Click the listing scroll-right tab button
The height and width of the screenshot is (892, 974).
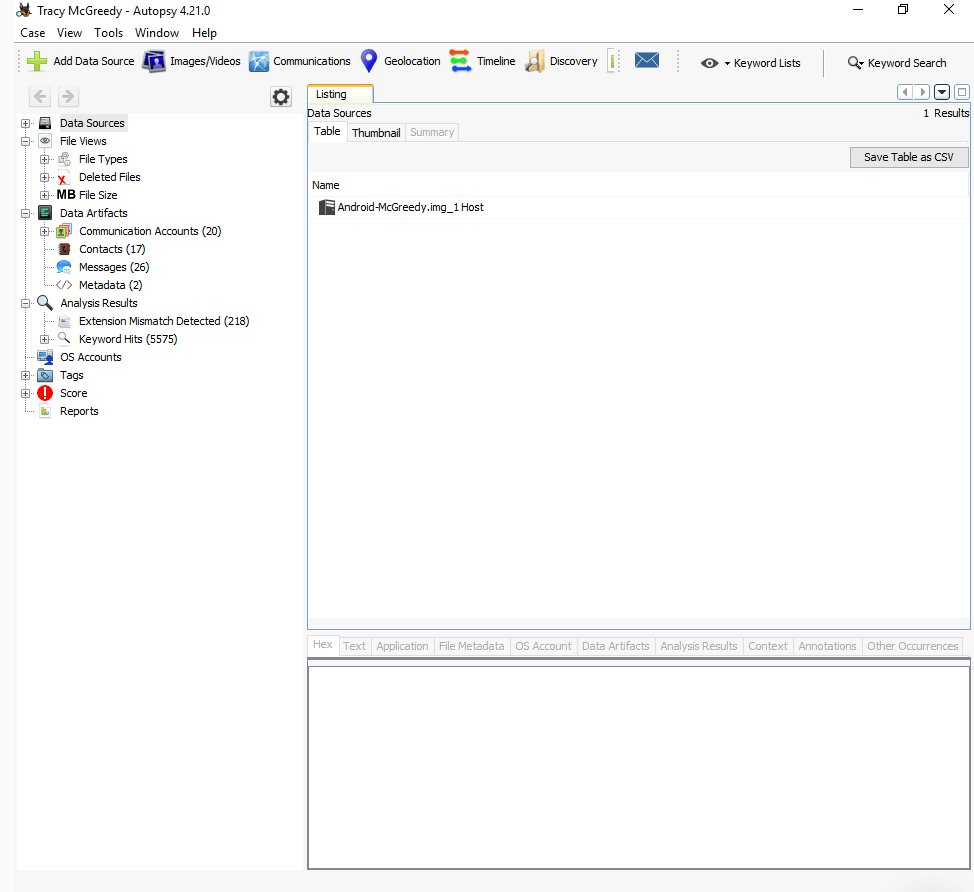click(922, 92)
